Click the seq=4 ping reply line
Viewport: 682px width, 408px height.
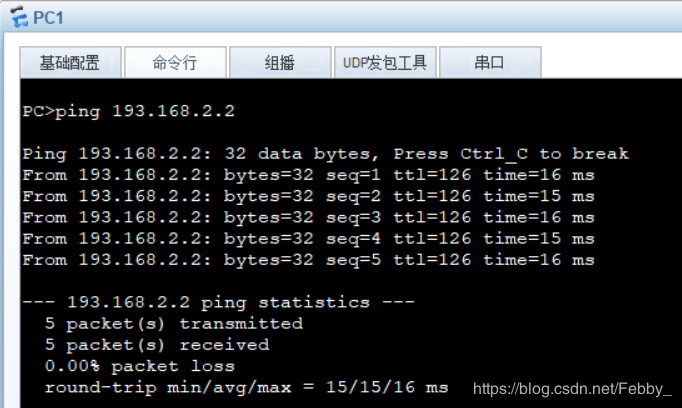[308, 239]
